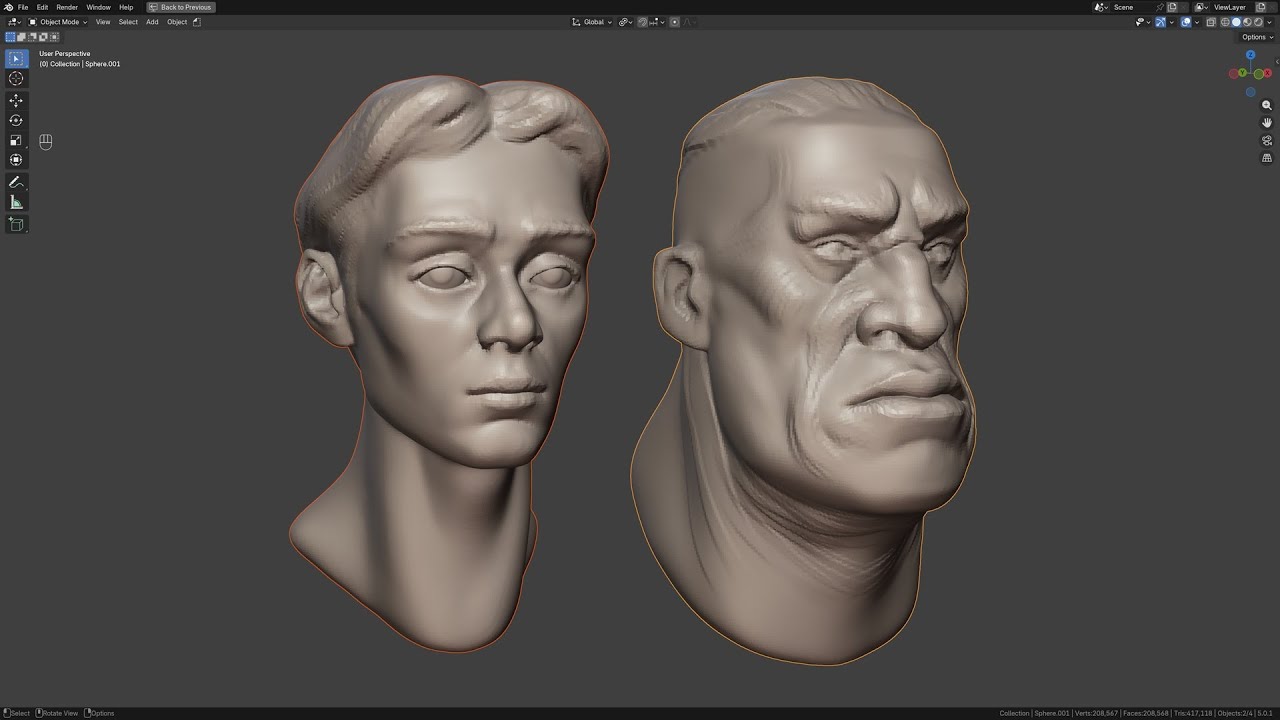Click the mouse status indicator icon
This screenshot has height=720, width=1280.
pos(45,142)
